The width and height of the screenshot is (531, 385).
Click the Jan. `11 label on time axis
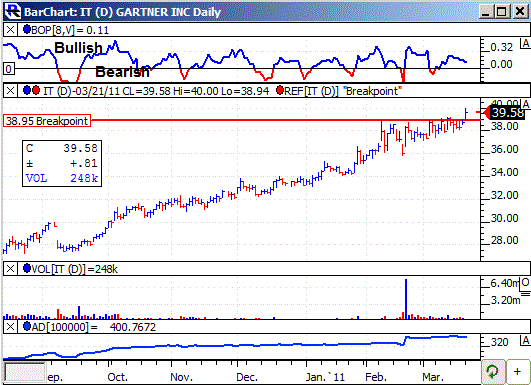pos(325,377)
